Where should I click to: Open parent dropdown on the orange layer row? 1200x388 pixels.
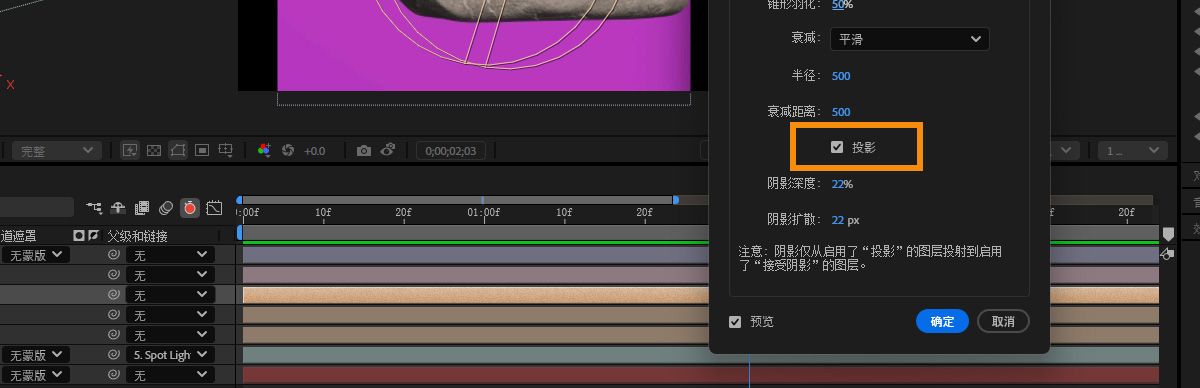[171, 295]
